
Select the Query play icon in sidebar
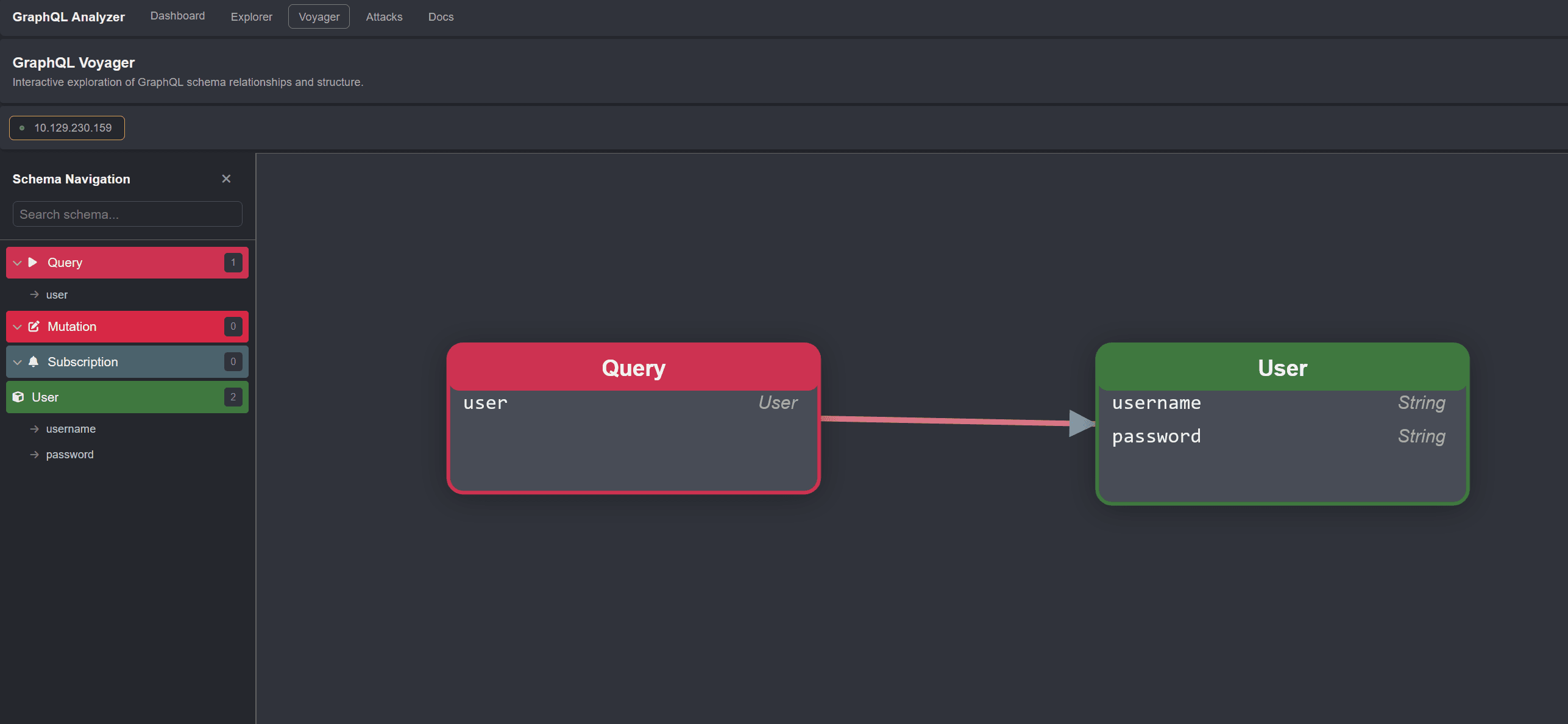tap(33, 262)
